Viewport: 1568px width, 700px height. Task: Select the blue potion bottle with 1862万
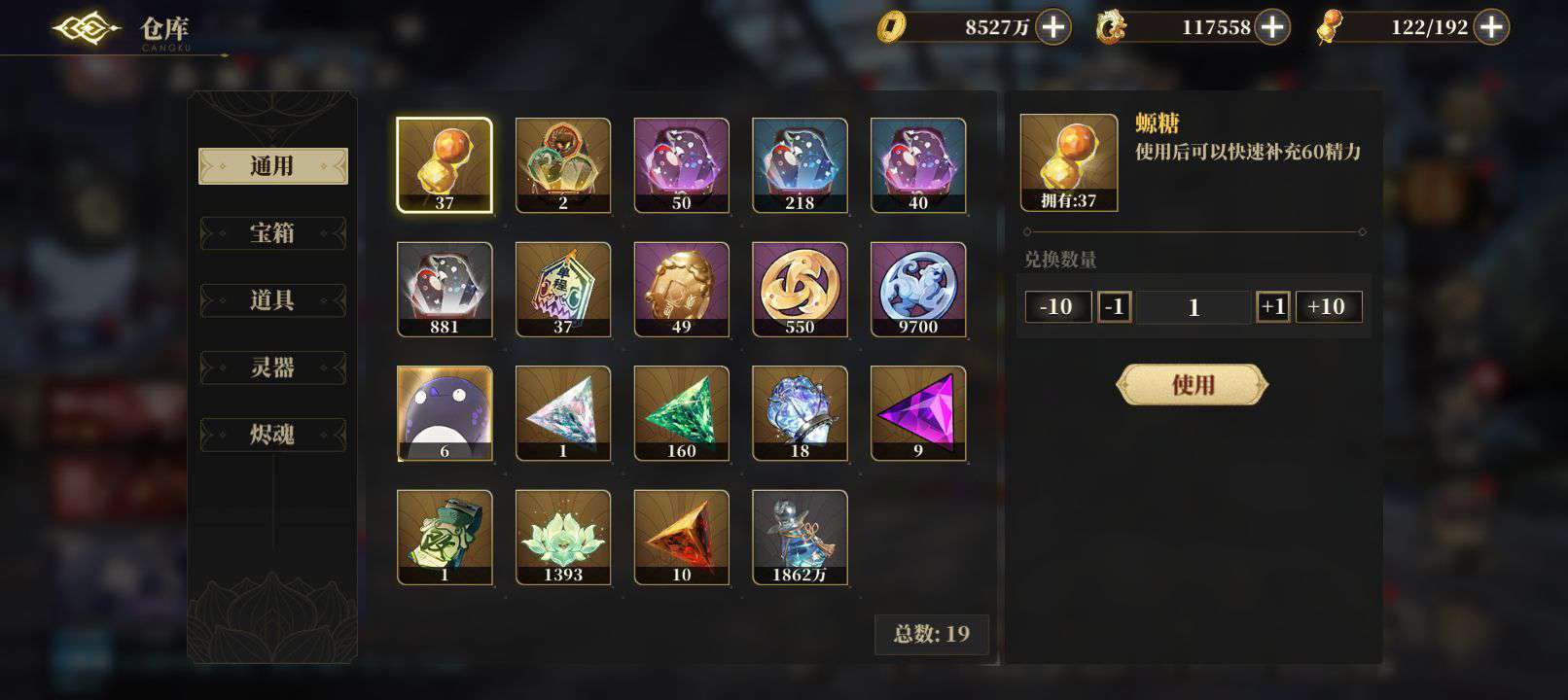click(800, 538)
